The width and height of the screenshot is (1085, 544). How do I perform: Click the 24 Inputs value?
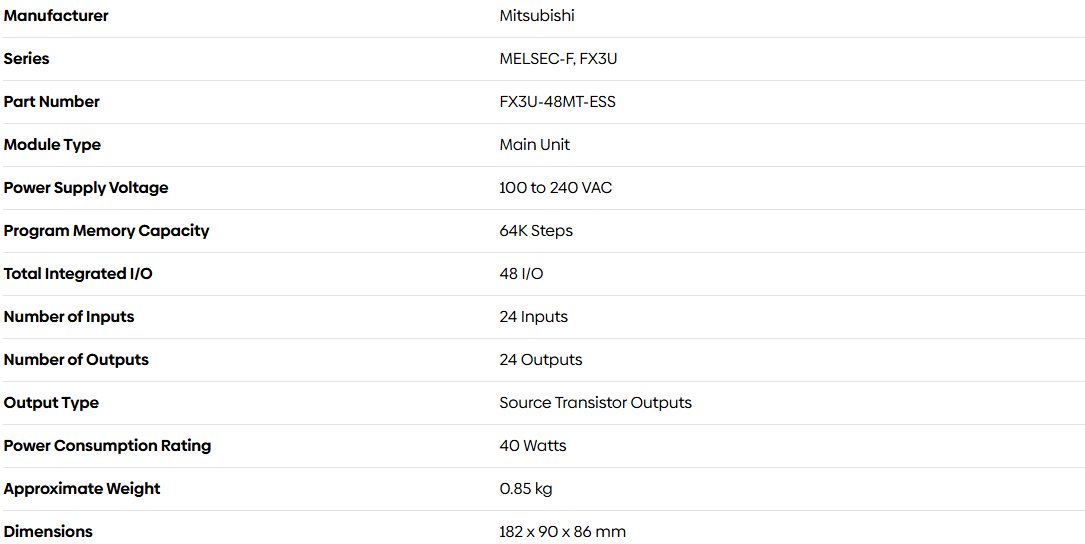point(533,317)
